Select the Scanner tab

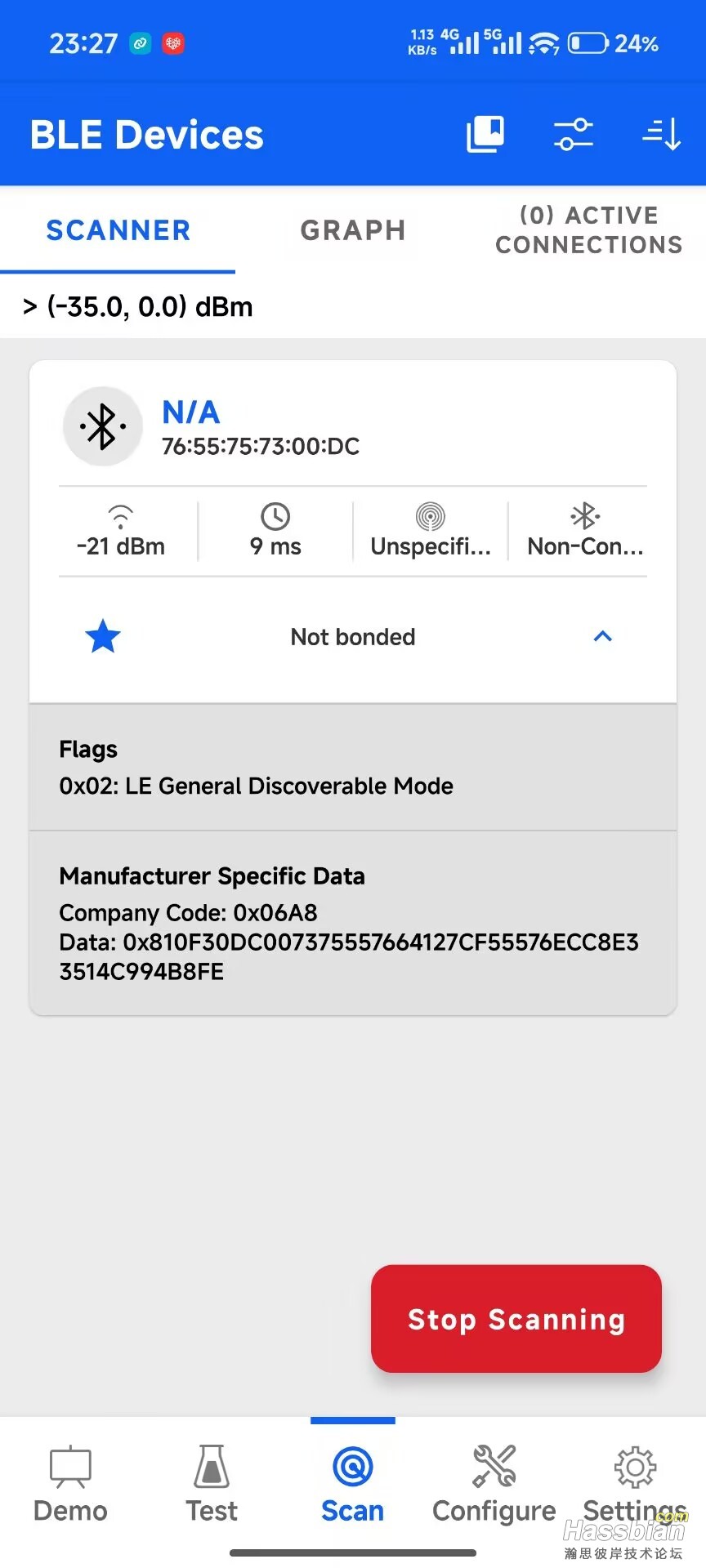coord(118,230)
